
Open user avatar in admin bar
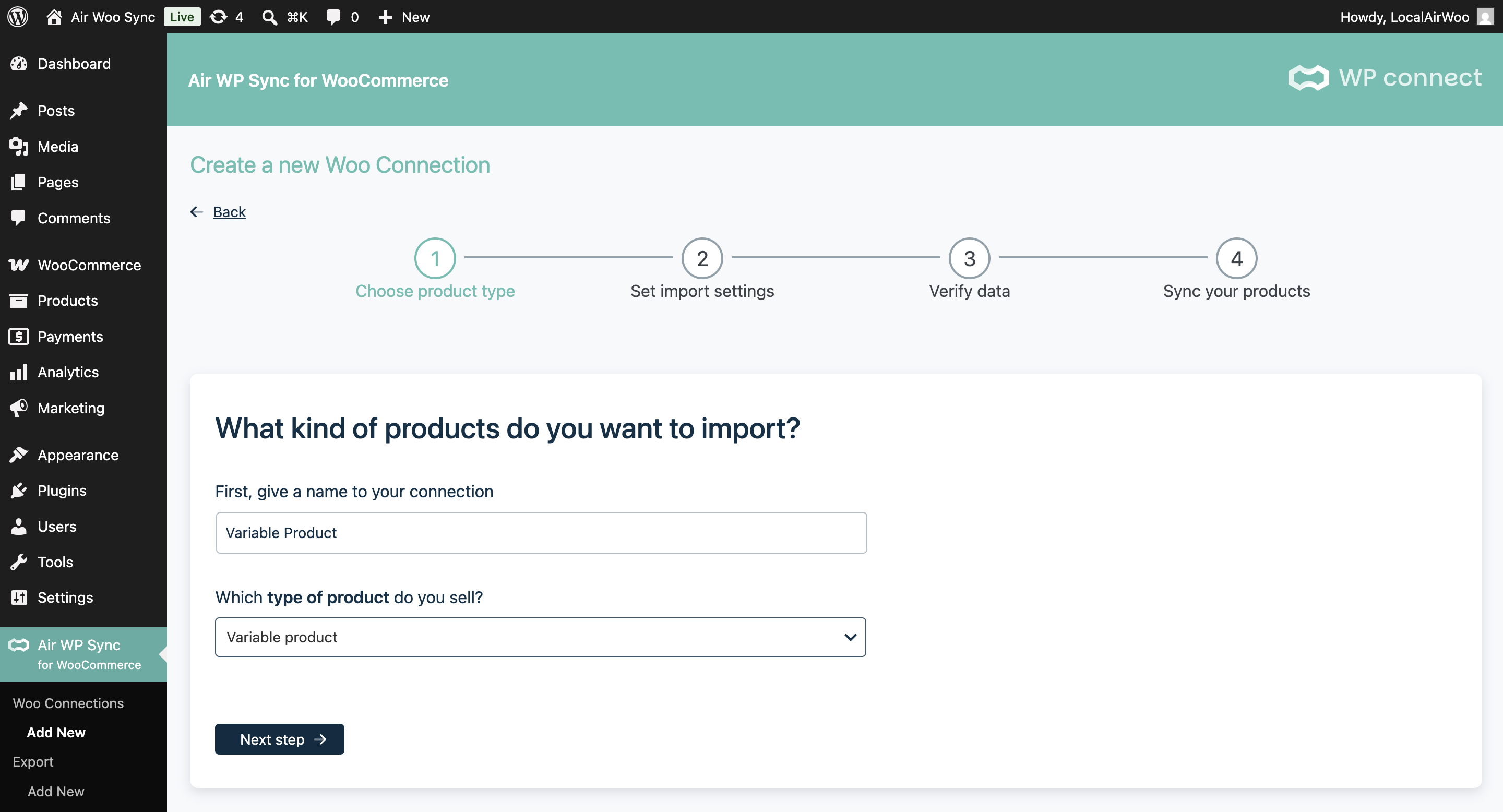(1485, 16)
